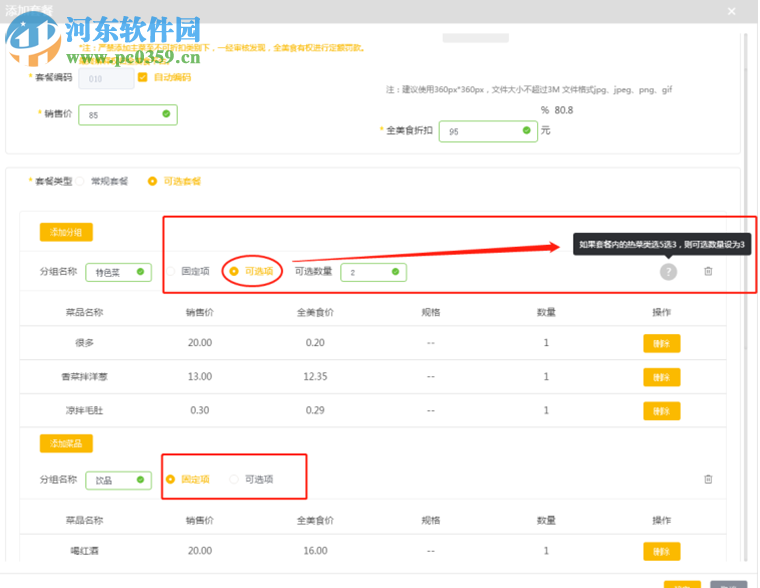Image resolution: width=760 pixels, height=588 pixels.
Task: Focus the 套餐编码 input field
Action: click(x=106, y=78)
